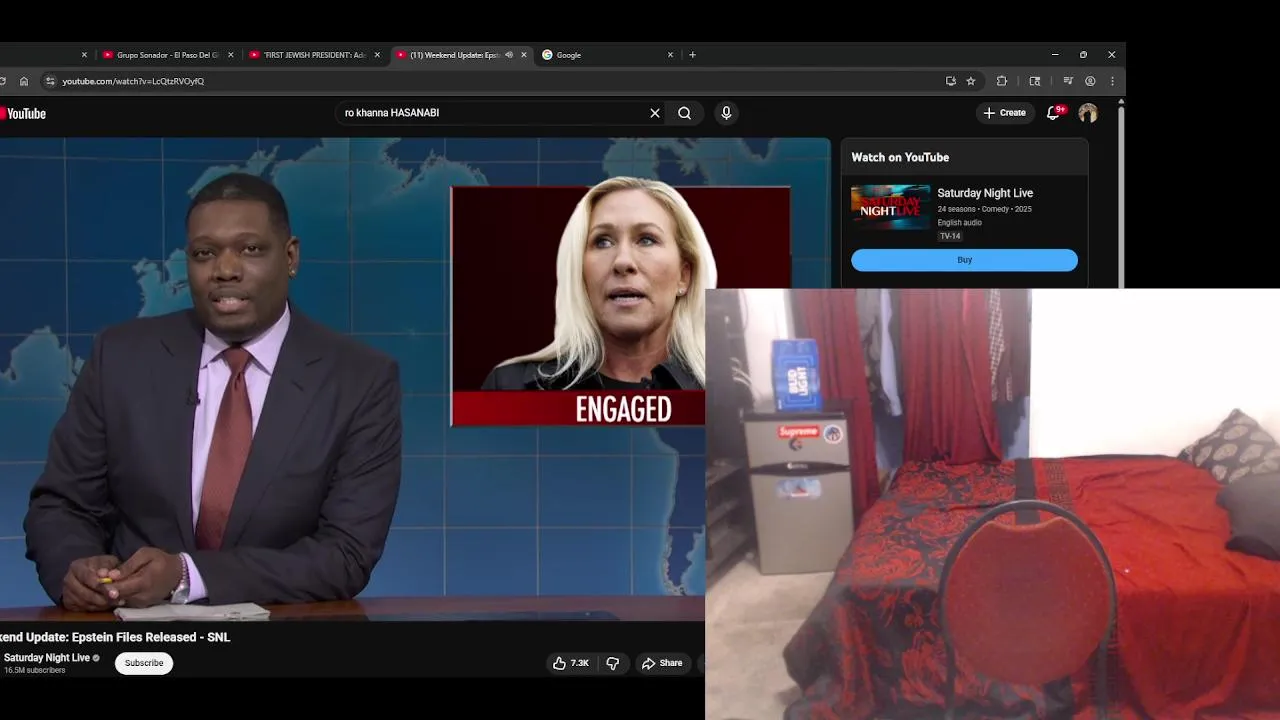
Task: Subscribe to Saturday Night Live channel
Action: coord(144,663)
